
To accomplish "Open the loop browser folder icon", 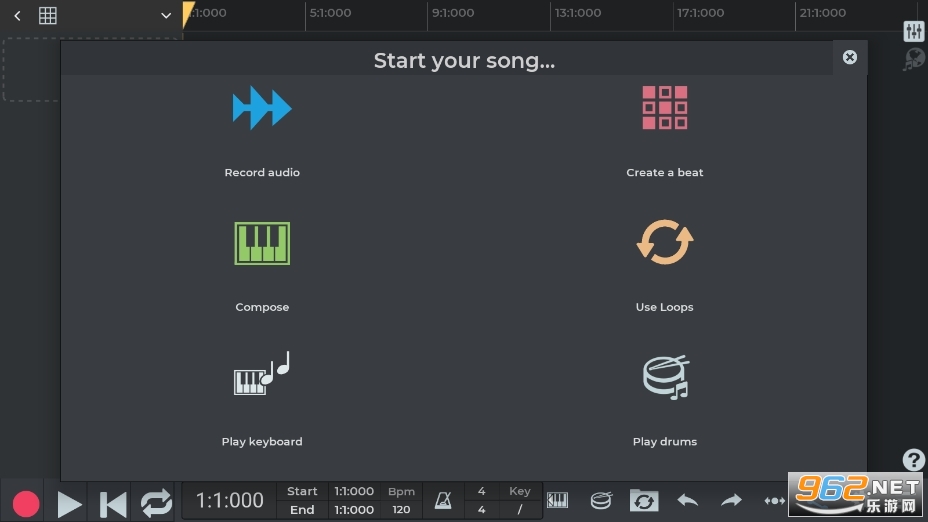I will pos(644,500).
